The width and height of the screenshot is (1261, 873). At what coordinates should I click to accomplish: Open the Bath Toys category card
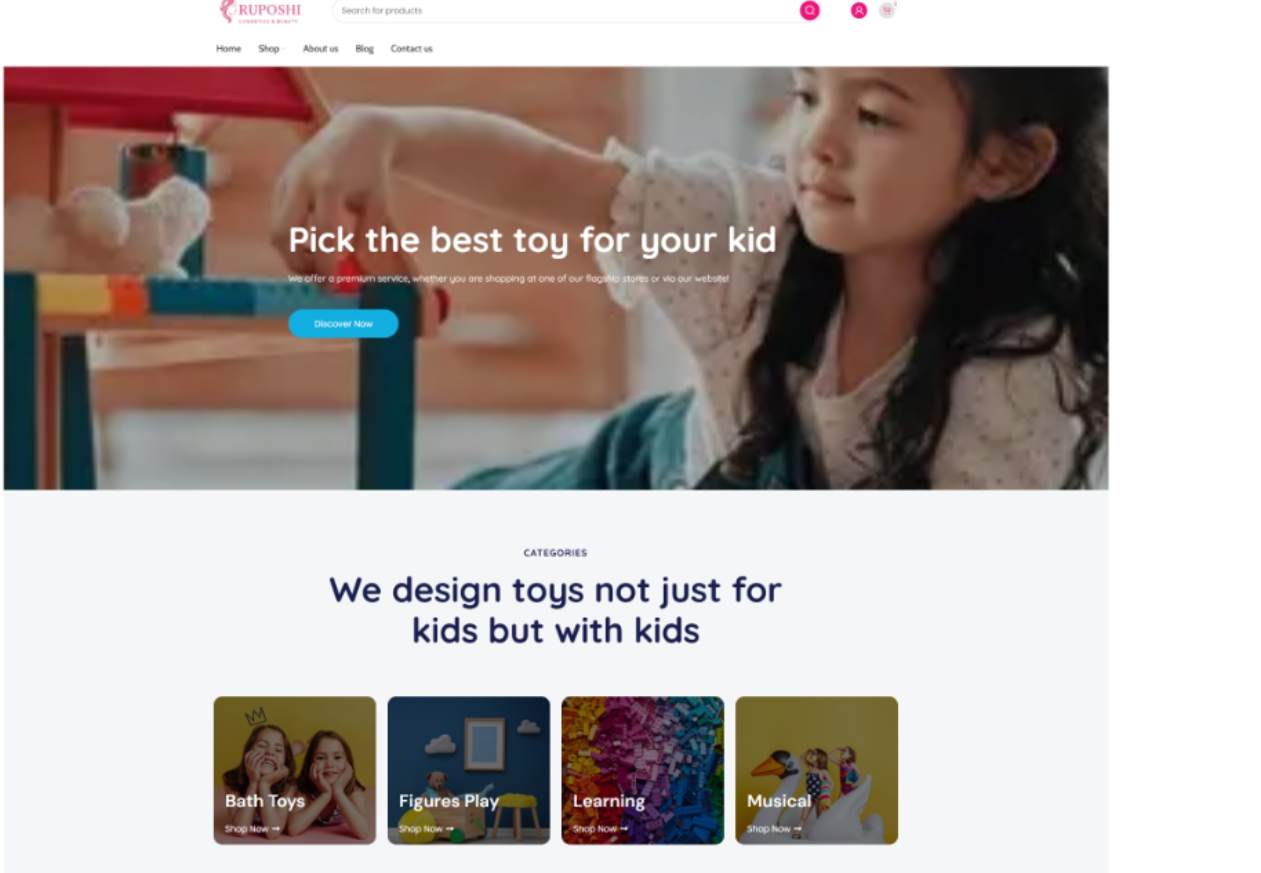[294, 770]
